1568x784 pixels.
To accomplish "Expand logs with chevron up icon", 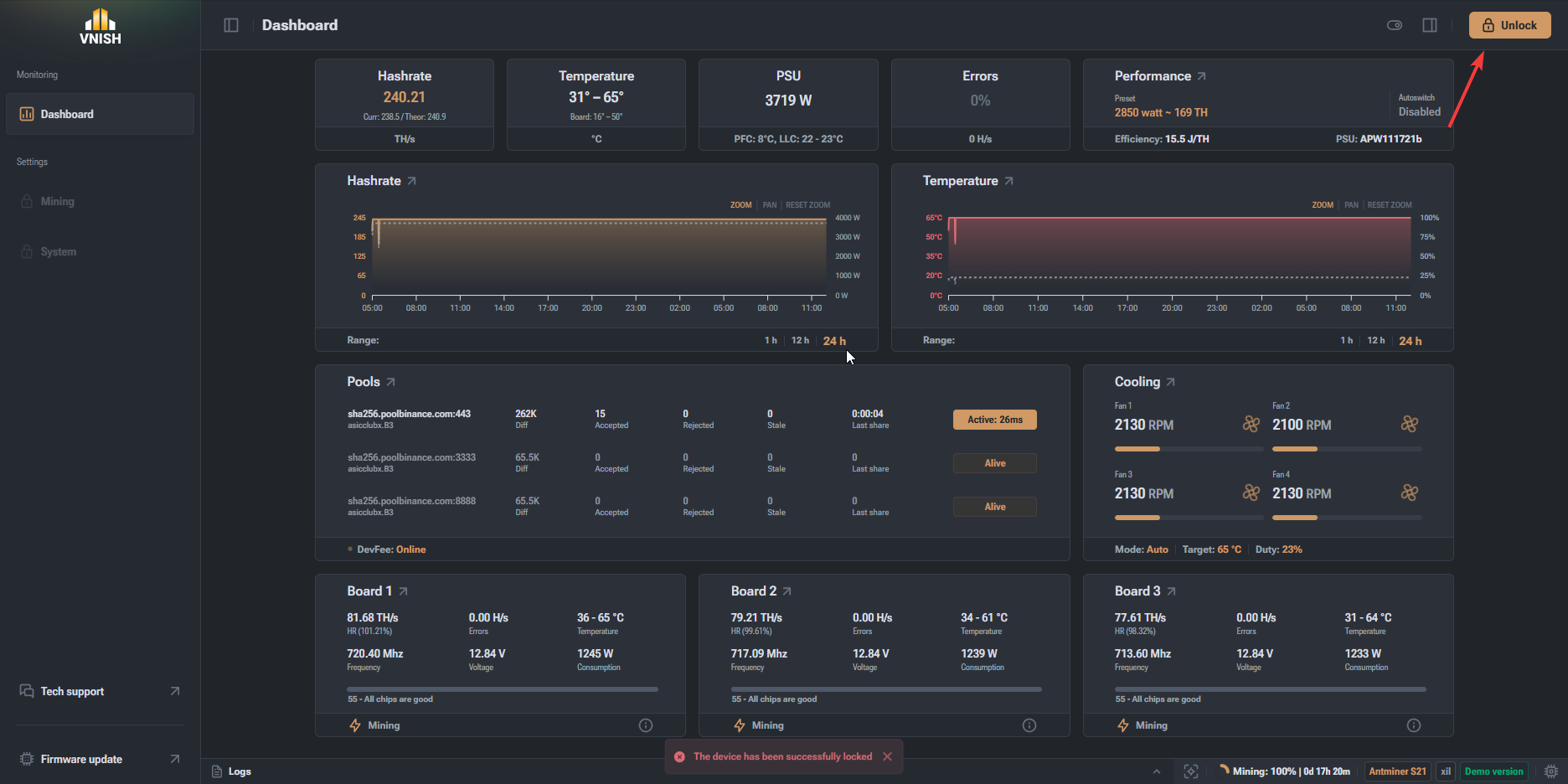I will (1157, 771).
